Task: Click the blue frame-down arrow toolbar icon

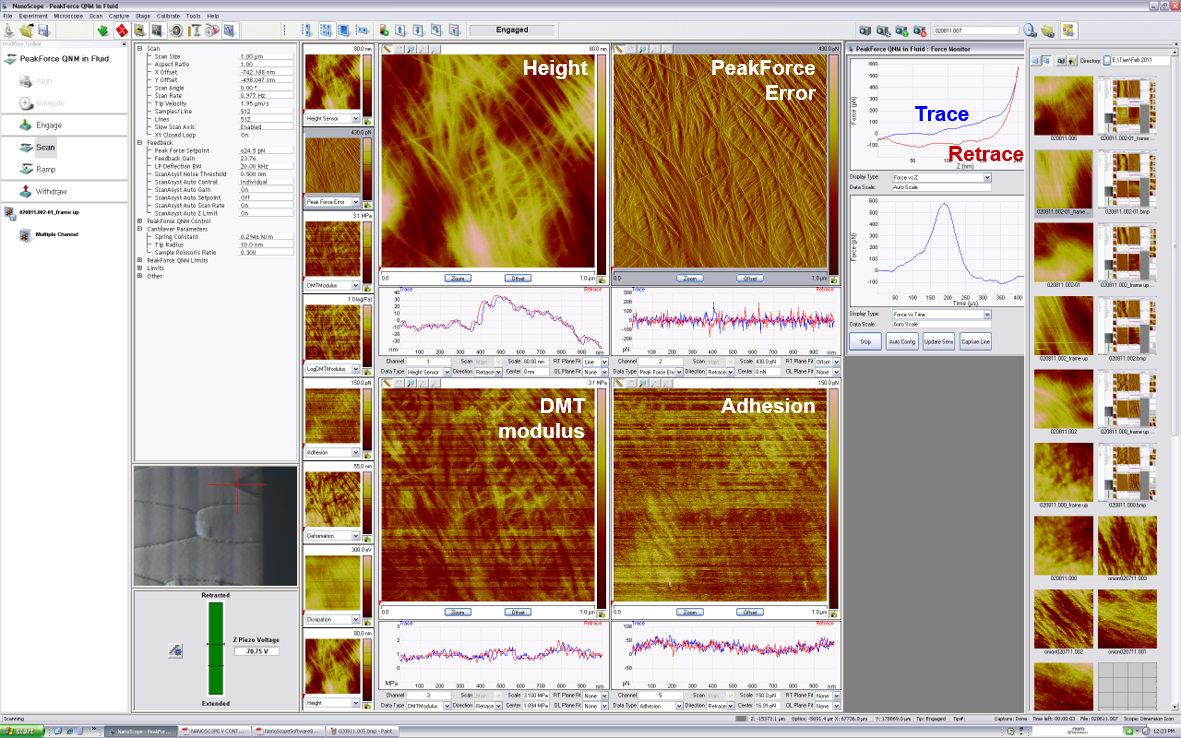Action: (x=418, y=30)
